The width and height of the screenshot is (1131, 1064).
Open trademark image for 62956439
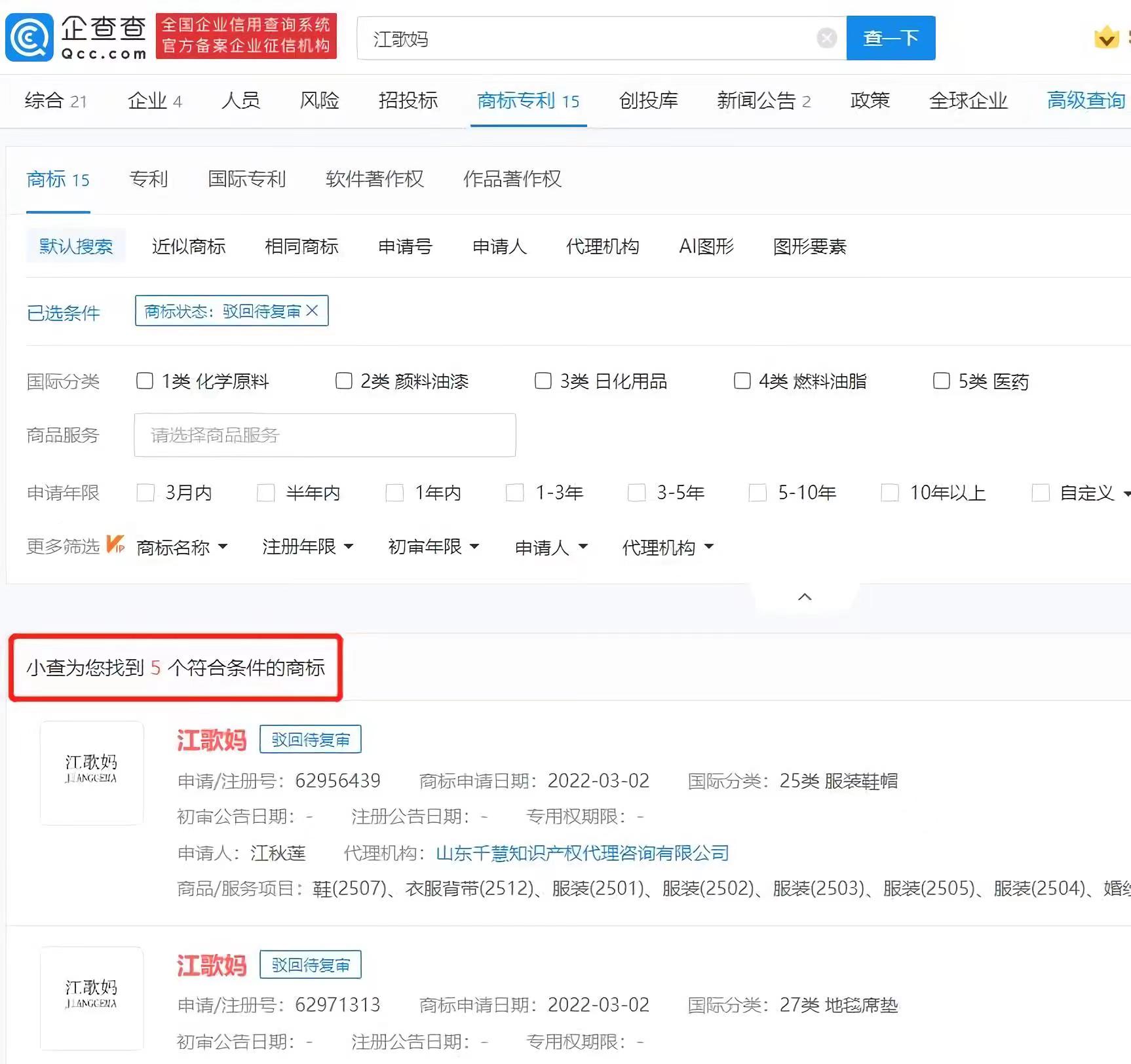92,773
